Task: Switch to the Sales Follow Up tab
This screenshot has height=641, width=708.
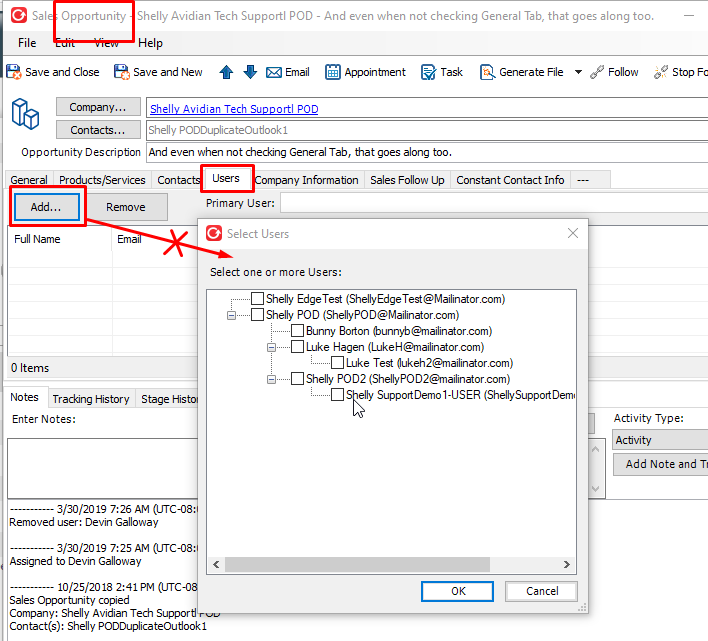Action: [407, 180]
